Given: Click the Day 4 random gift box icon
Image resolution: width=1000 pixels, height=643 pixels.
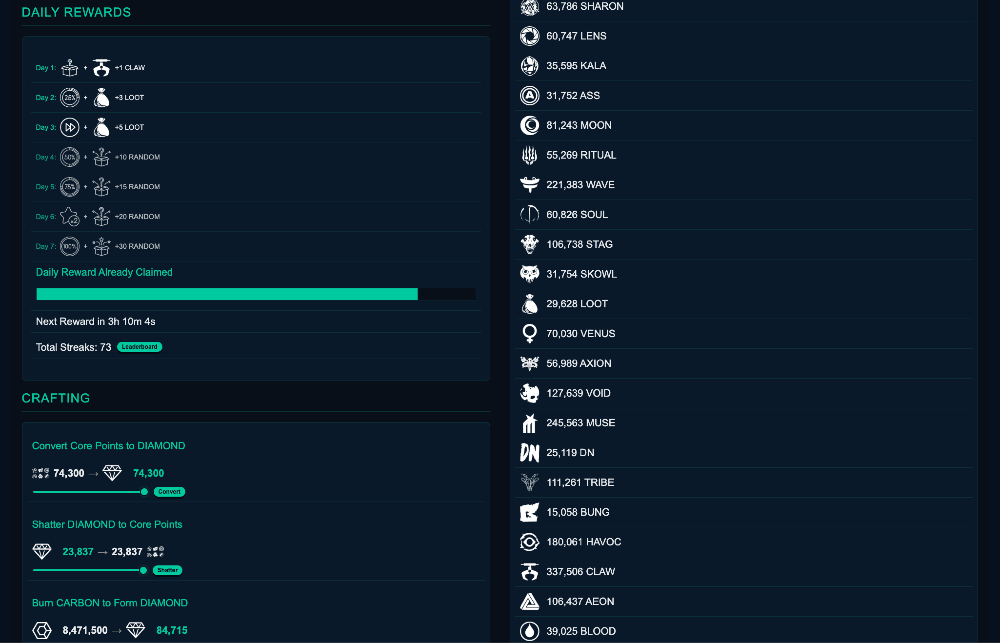Looking at the screenshot, I should [x=101, y=157].
